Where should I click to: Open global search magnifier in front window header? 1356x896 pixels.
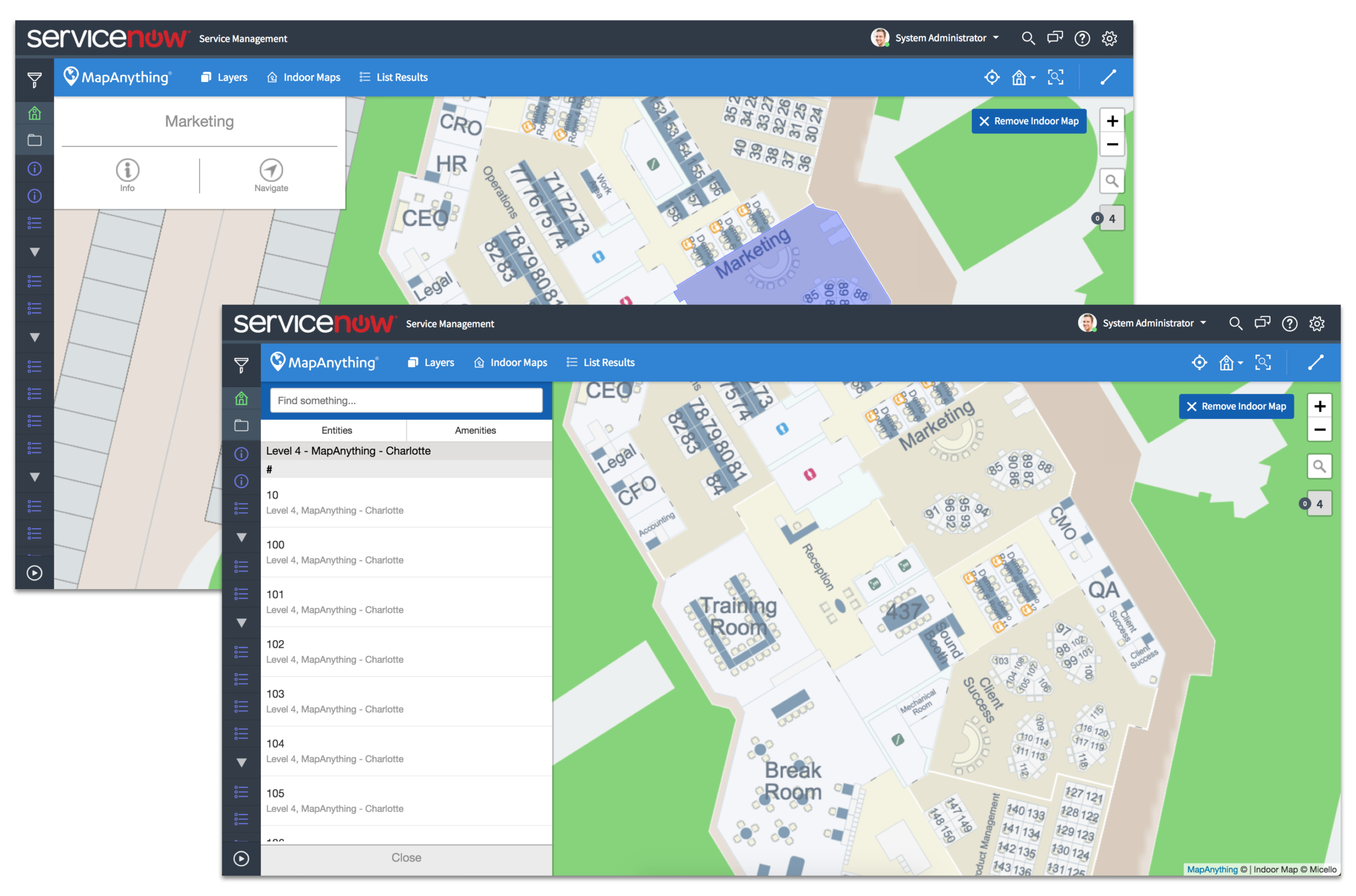(x=1236, y=323)
